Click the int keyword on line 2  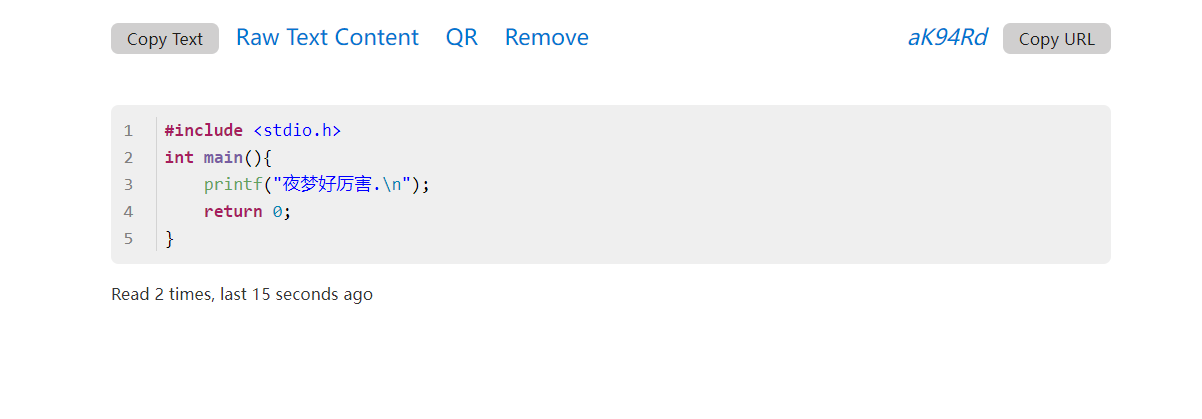(x=179, y=158)
